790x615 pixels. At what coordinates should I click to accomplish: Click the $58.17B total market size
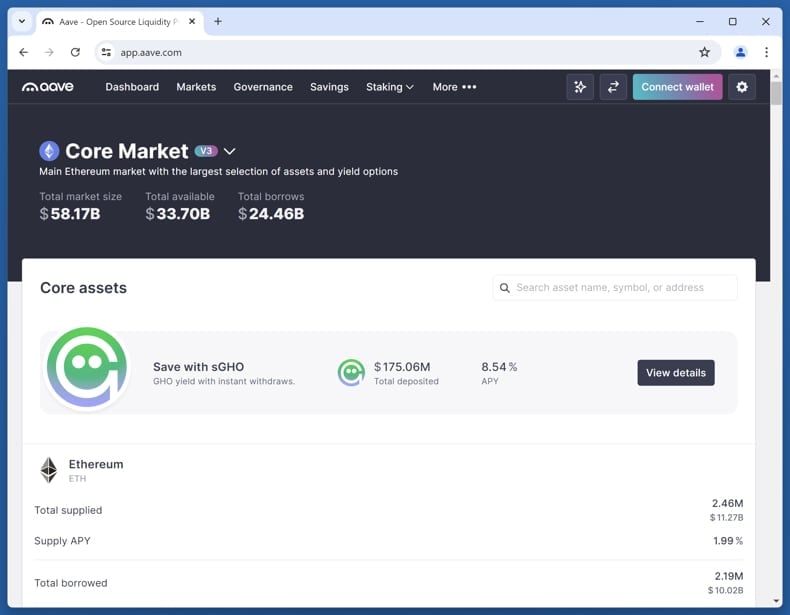pyautogui.click(x=70, y=214)
